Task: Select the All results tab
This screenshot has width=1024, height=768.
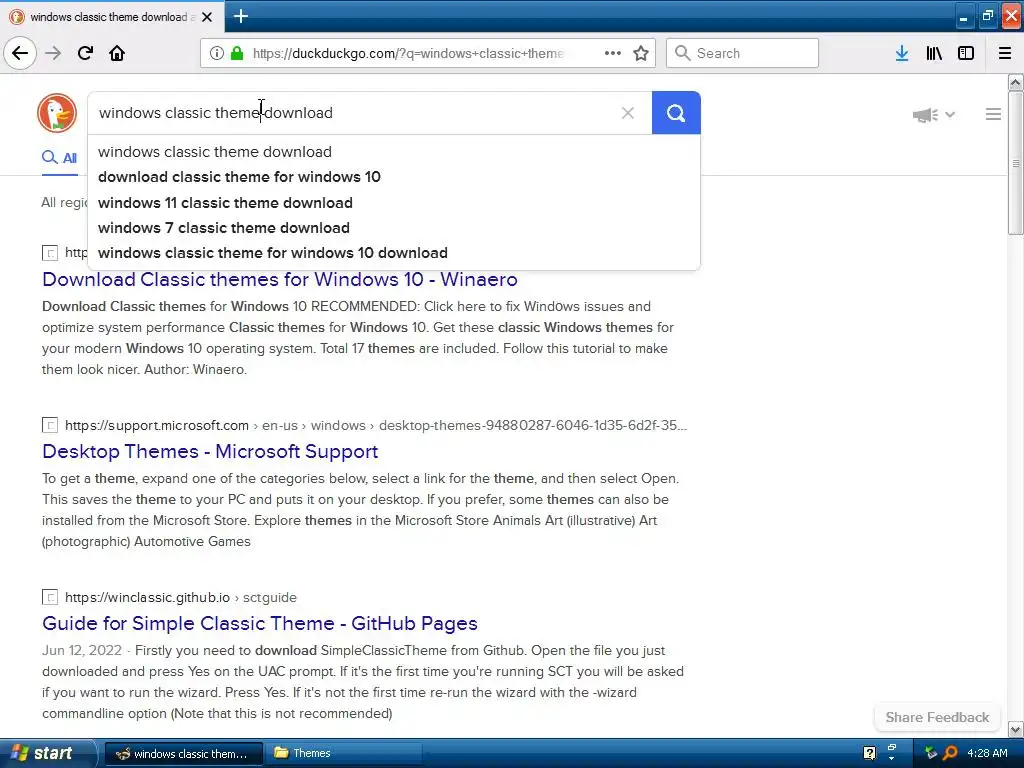Action: [x=59, y=157]
